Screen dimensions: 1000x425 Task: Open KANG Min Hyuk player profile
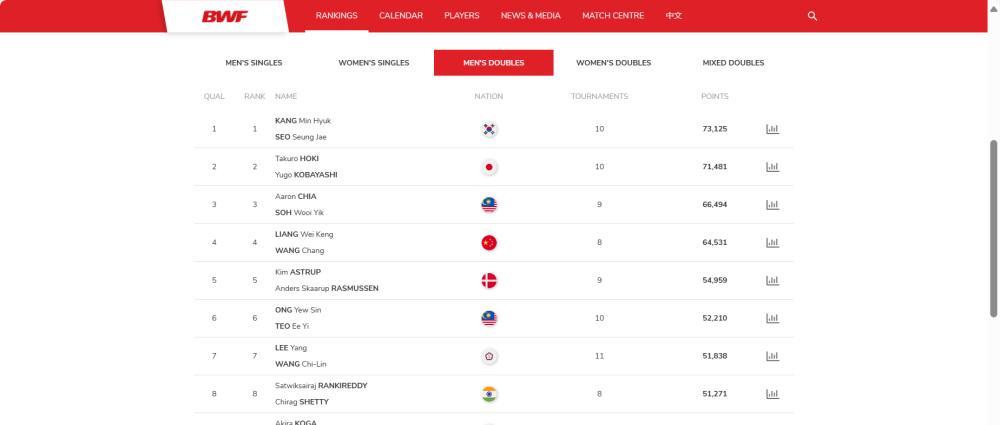coord(303,121)
